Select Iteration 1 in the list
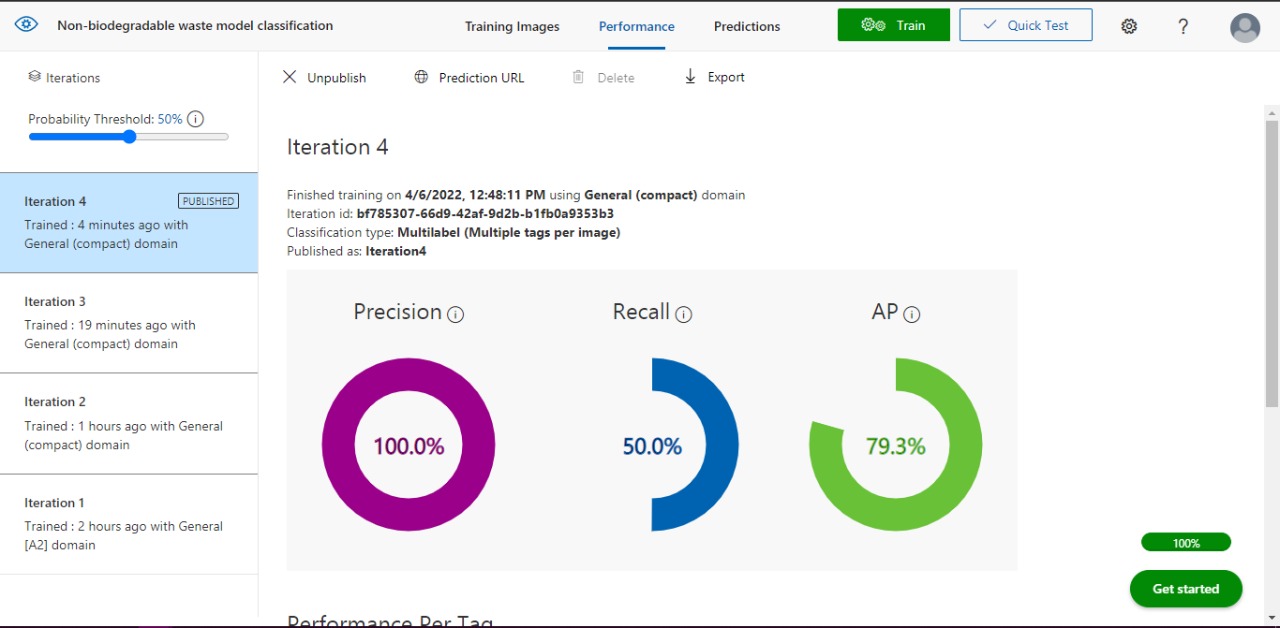The width and height of the screenshot is (1280, 628). 129,524
